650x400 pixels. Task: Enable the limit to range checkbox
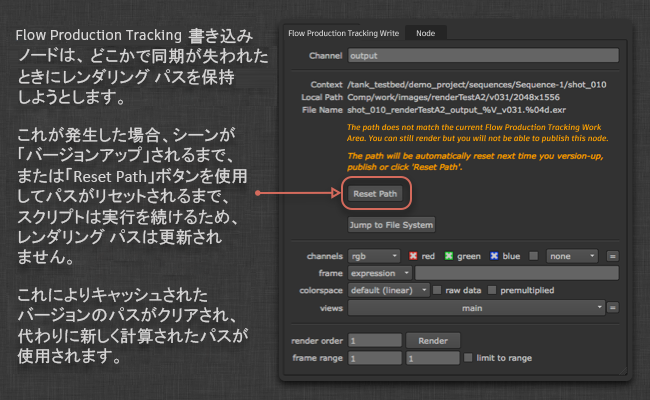(x=468, y=358)
